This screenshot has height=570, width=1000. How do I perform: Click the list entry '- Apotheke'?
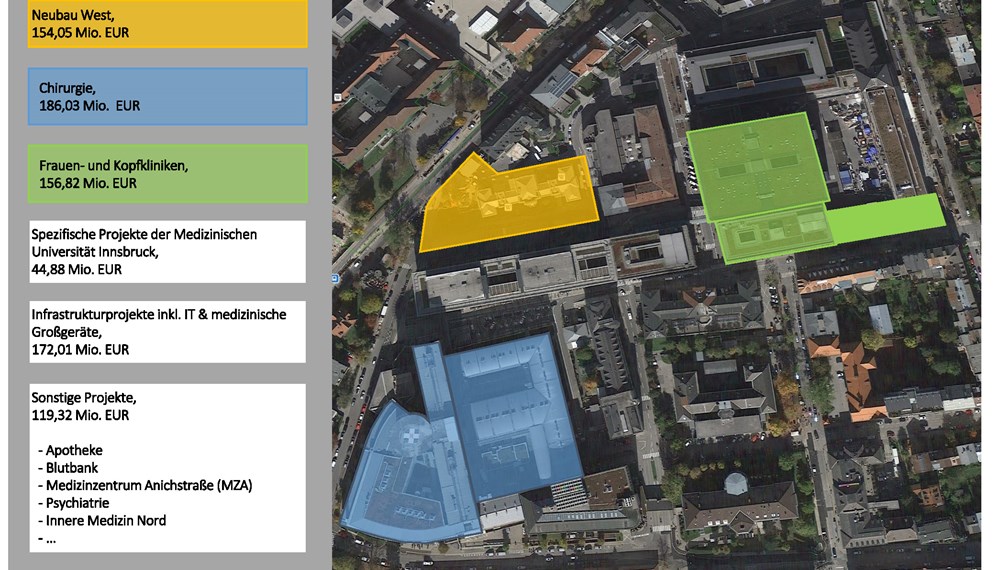pos(70,450)
